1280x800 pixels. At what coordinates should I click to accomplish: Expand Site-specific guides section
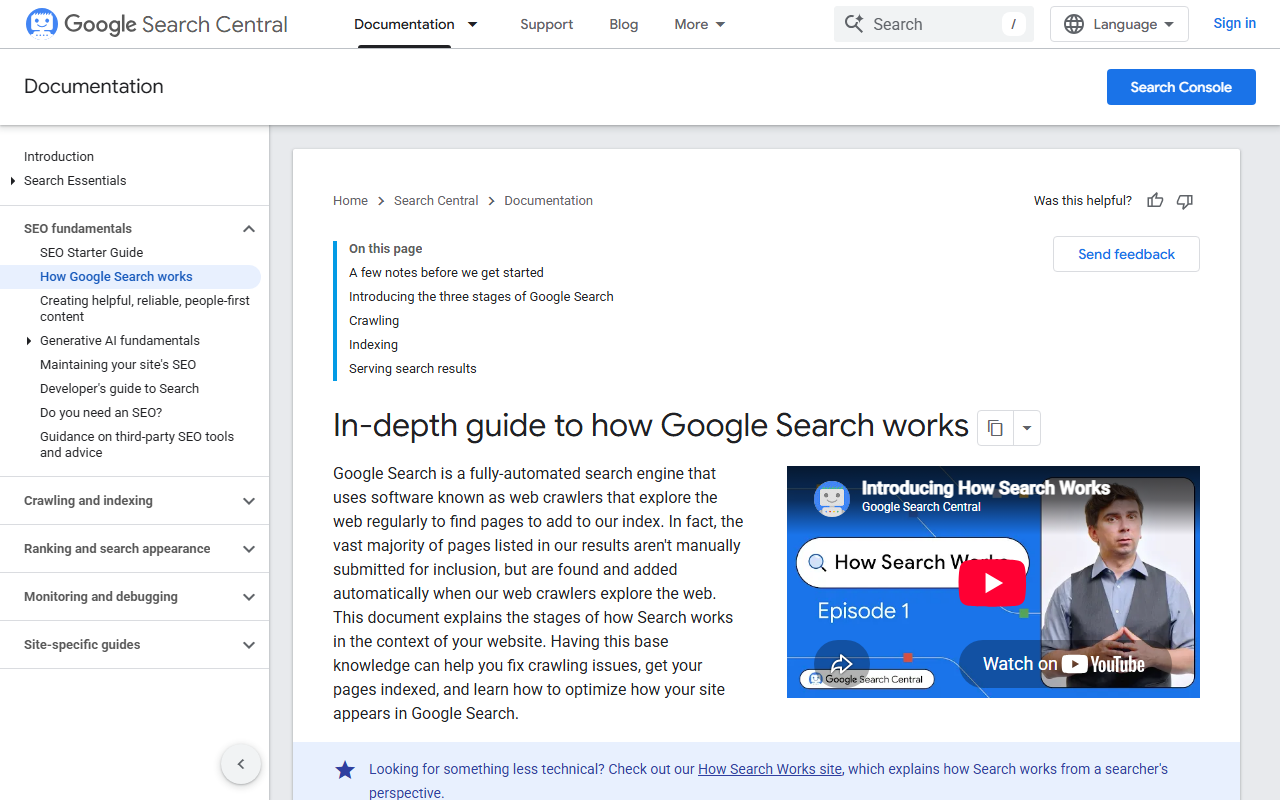(x=249, y=645)
